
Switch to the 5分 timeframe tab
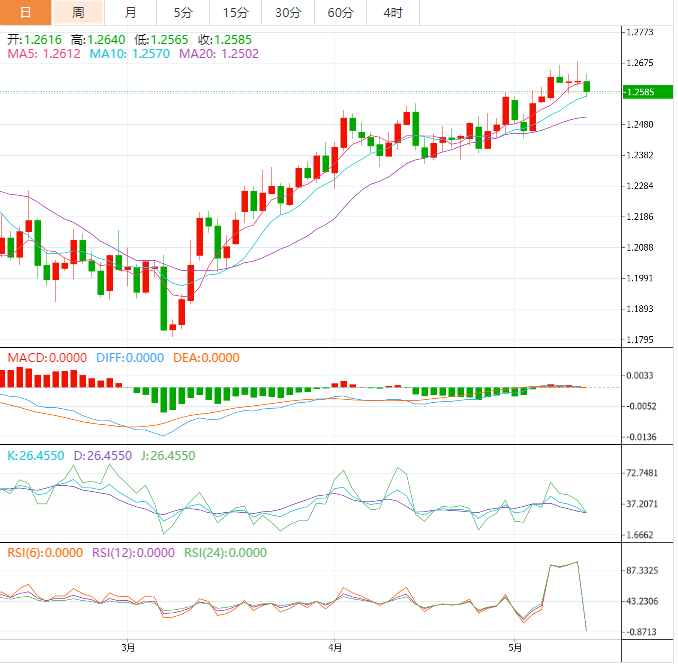click(x=183, y=13)
